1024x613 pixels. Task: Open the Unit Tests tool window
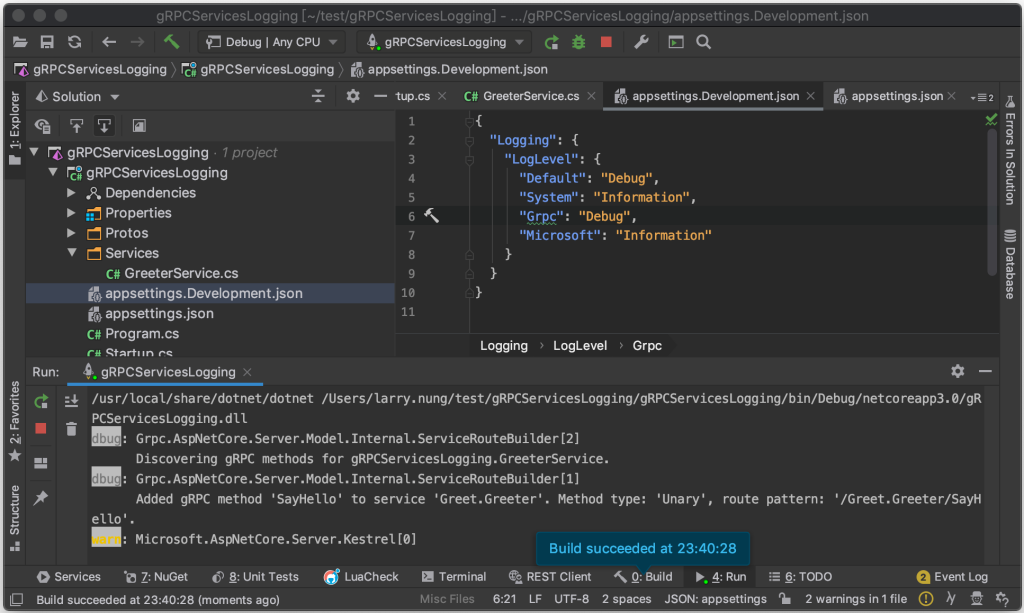point(255,577)
